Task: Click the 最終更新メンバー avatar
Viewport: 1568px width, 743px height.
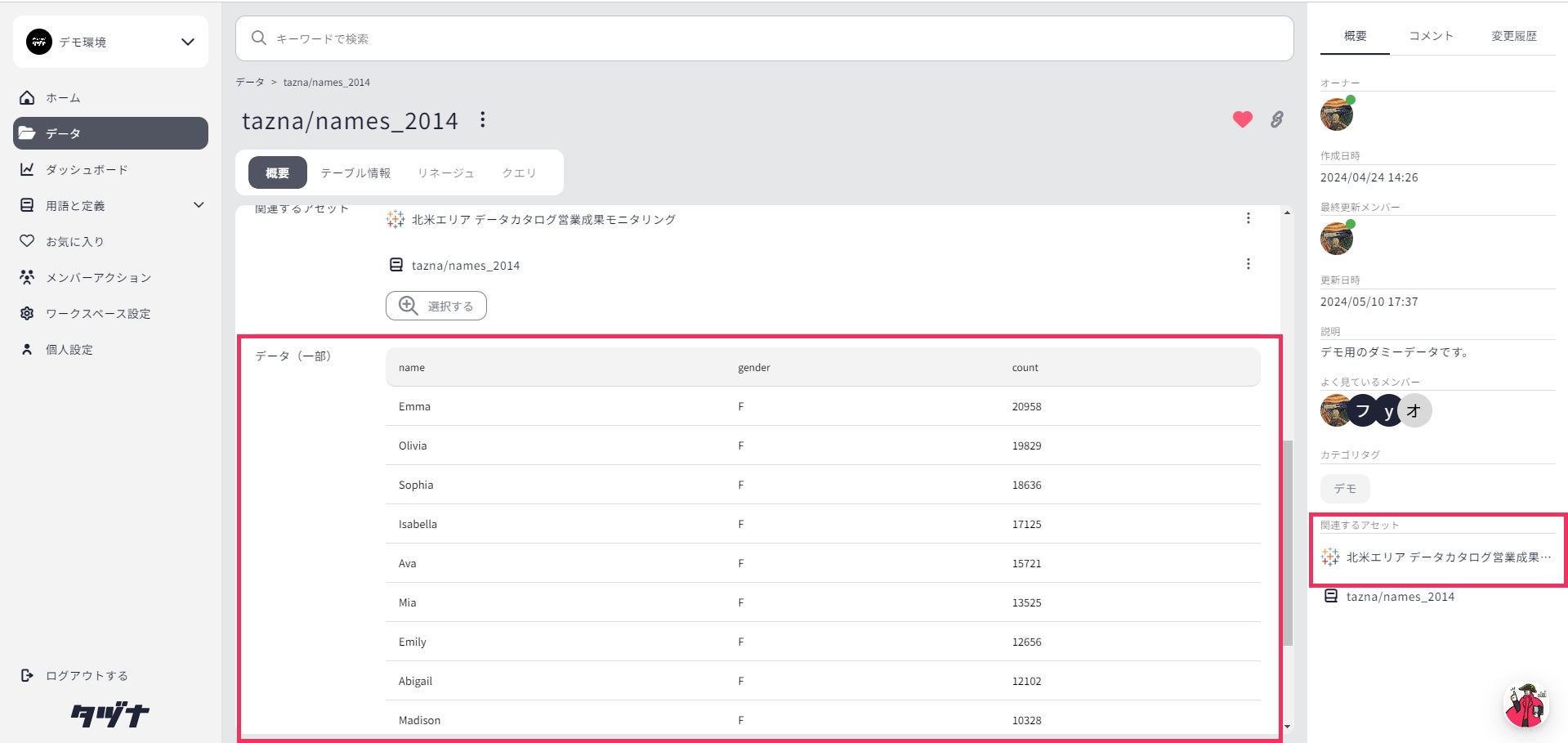Action: click(1337, 239)
